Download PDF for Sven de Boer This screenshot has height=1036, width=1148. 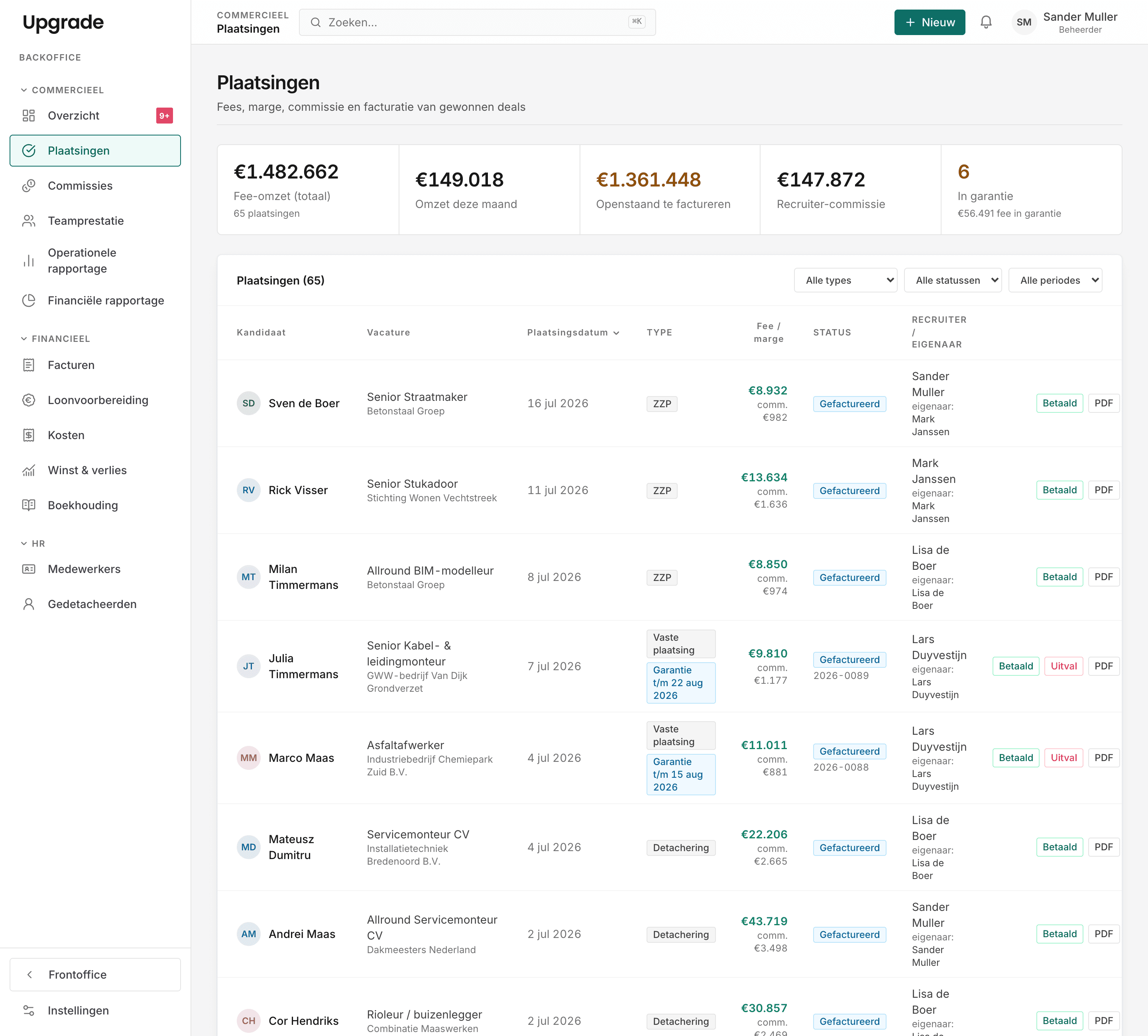[x=1103, y=403]
